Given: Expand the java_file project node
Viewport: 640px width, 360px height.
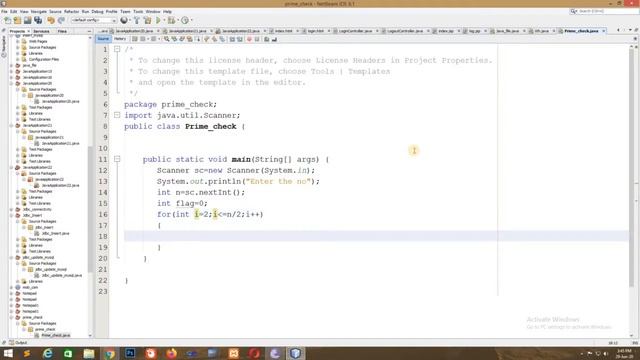Looking at the screenshot, I should pyautogui.click(x=11, y=65).
